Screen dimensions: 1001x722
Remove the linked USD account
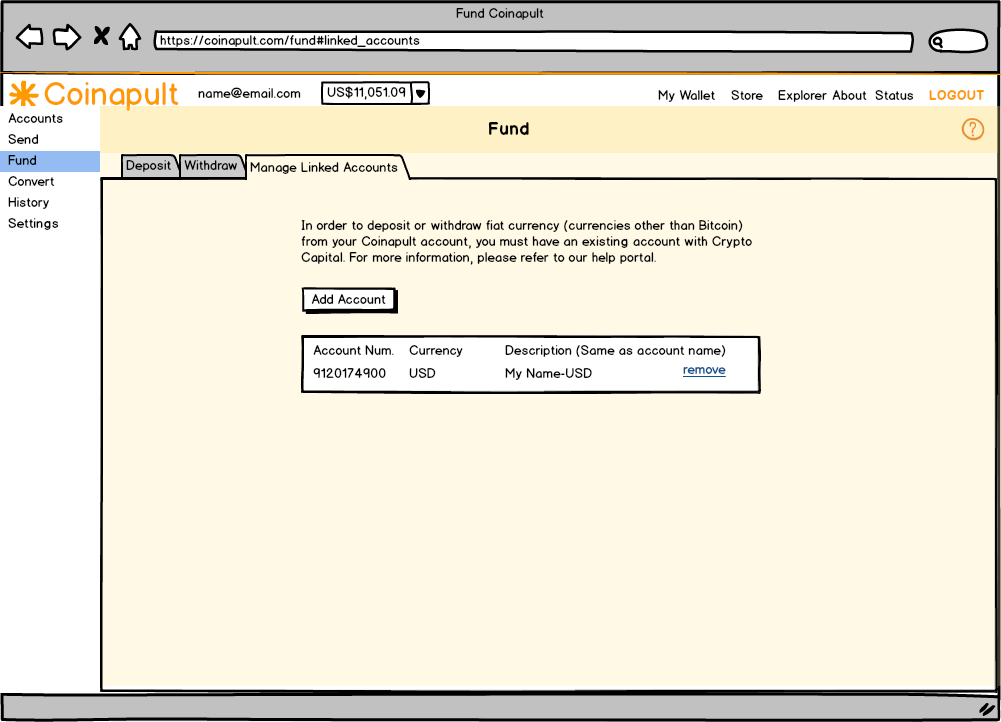pos(704,370)
